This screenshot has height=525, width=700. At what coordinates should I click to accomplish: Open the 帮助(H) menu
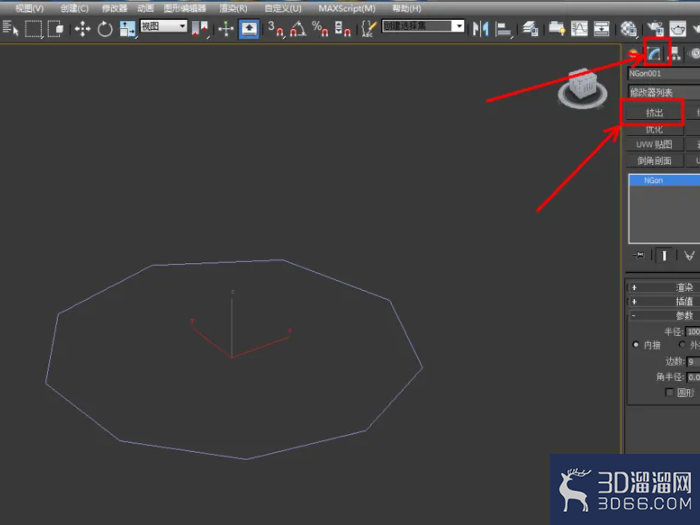406,8
